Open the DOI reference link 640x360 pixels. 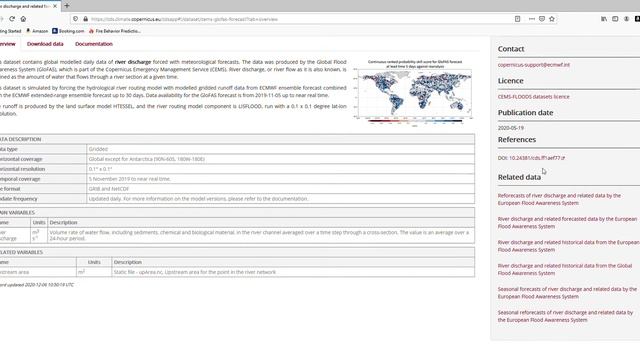point(537,158)
